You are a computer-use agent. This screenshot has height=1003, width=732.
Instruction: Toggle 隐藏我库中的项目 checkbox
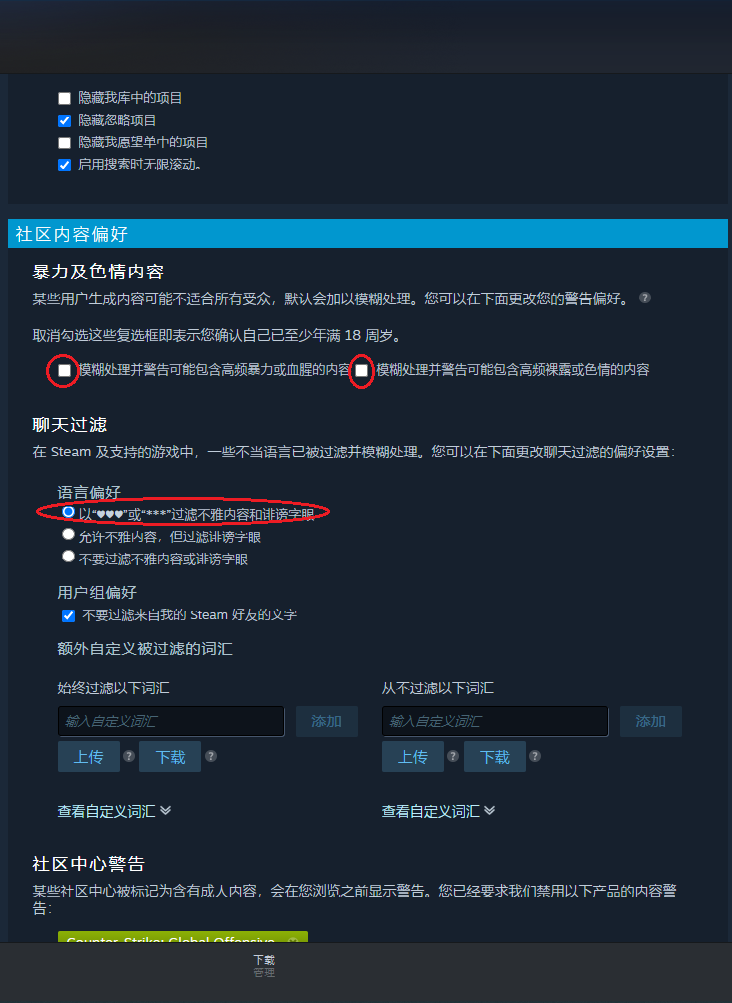65,99
